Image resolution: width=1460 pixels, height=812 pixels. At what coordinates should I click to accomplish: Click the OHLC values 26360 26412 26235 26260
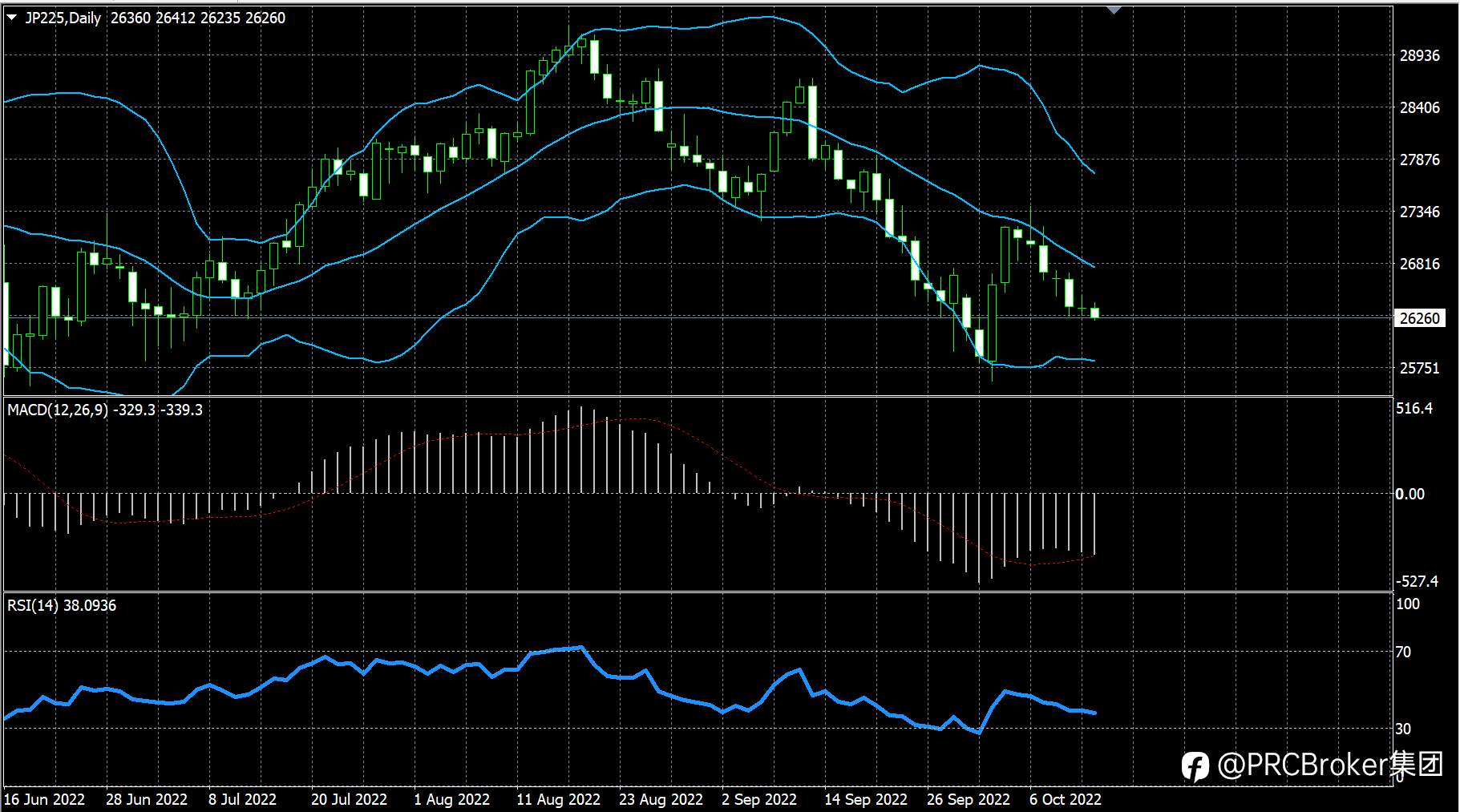(198, 18)
